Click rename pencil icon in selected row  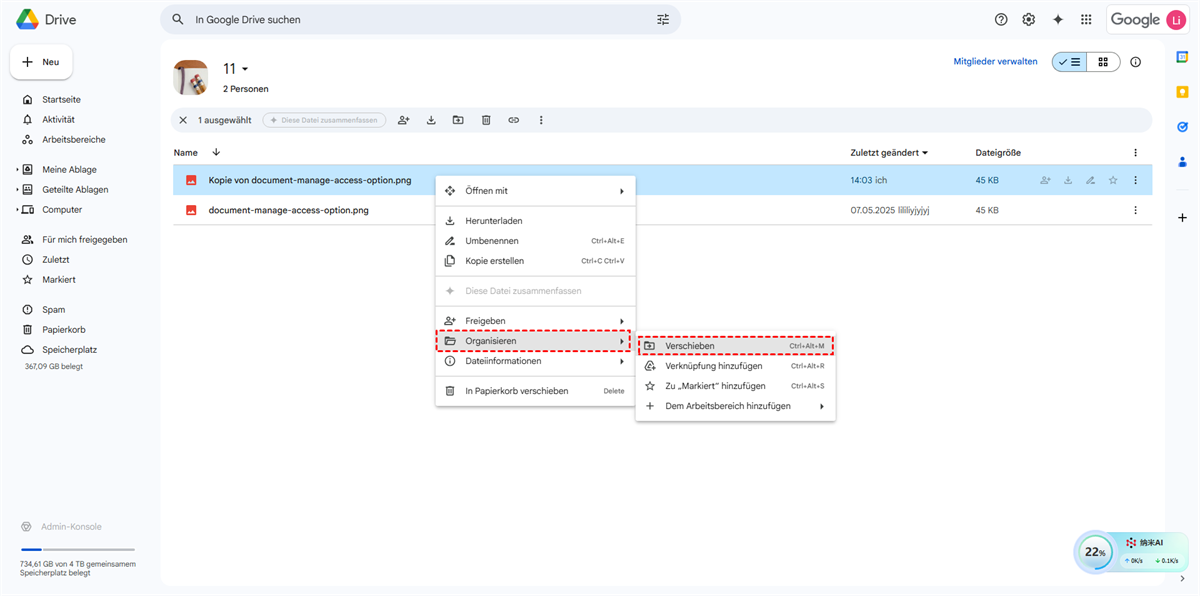(x=1090, y=180)
